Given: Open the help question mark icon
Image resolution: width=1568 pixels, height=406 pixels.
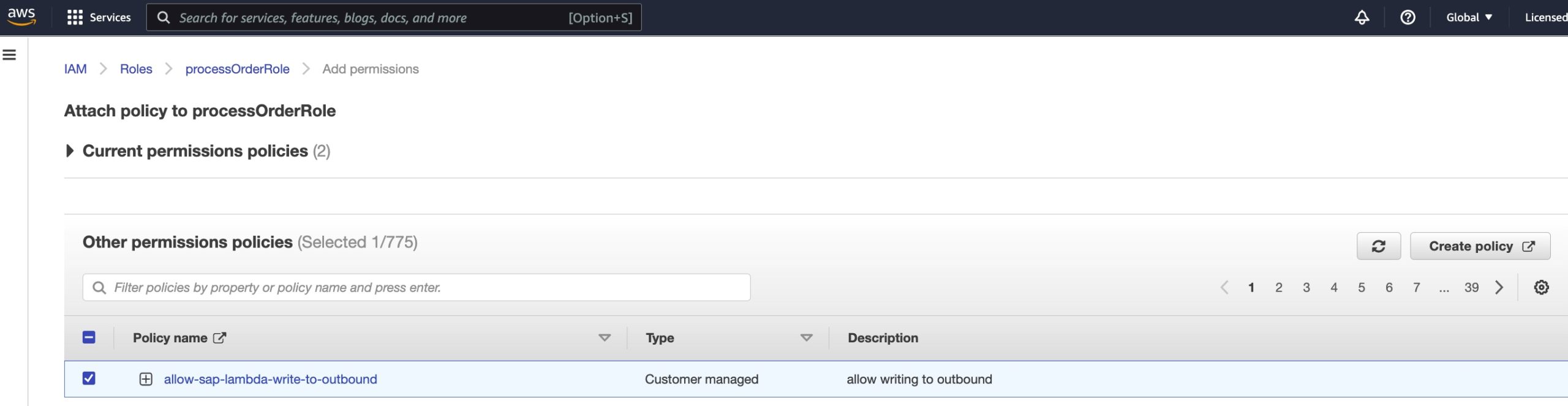Looking at the screenshot, I should click(1408, 17).
